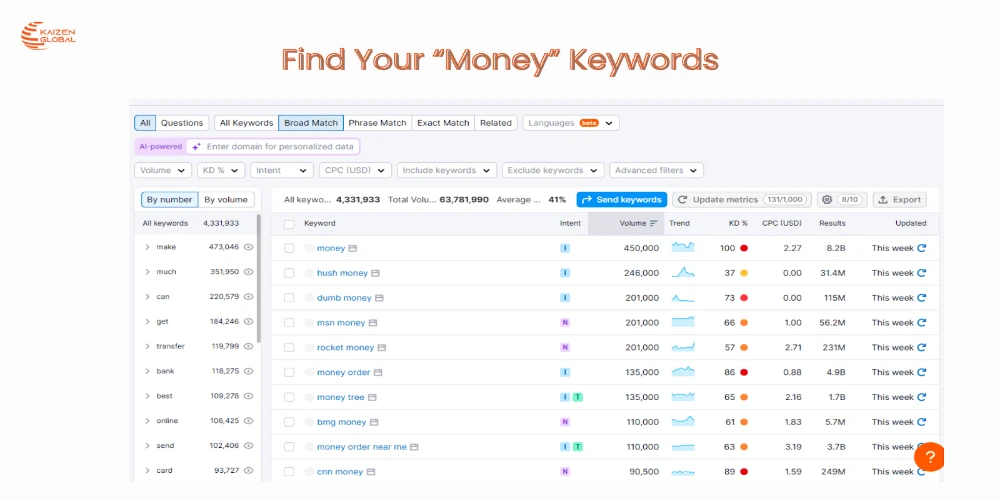
Task: Toggle eye icon for much group
Action: [249, 272]
